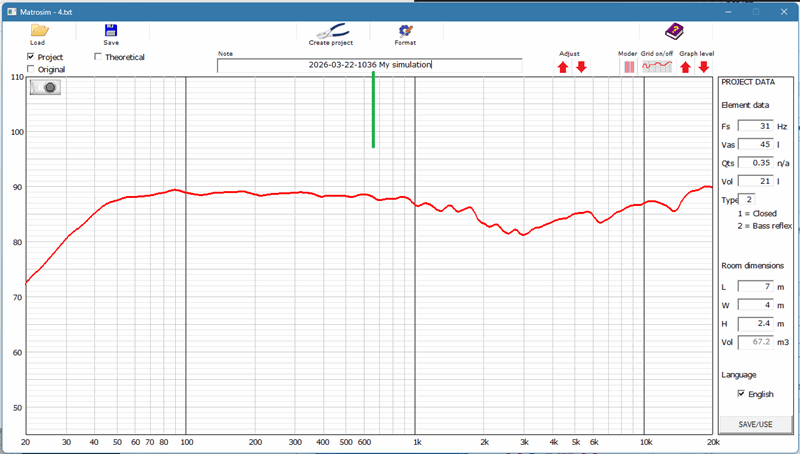The image size is (800, 454).
Task: Click the camera snapshot icon on graph
Action: (45, 87)
